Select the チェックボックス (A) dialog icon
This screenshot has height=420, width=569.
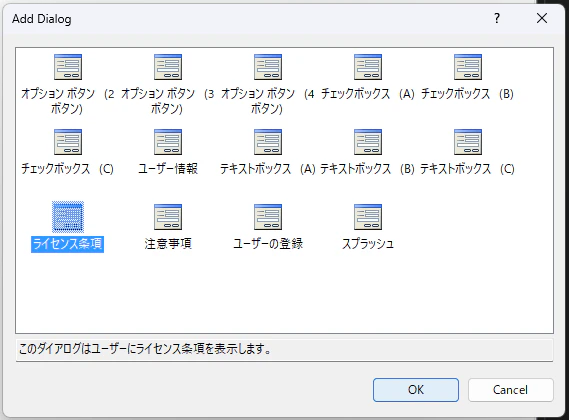(368, 67)
